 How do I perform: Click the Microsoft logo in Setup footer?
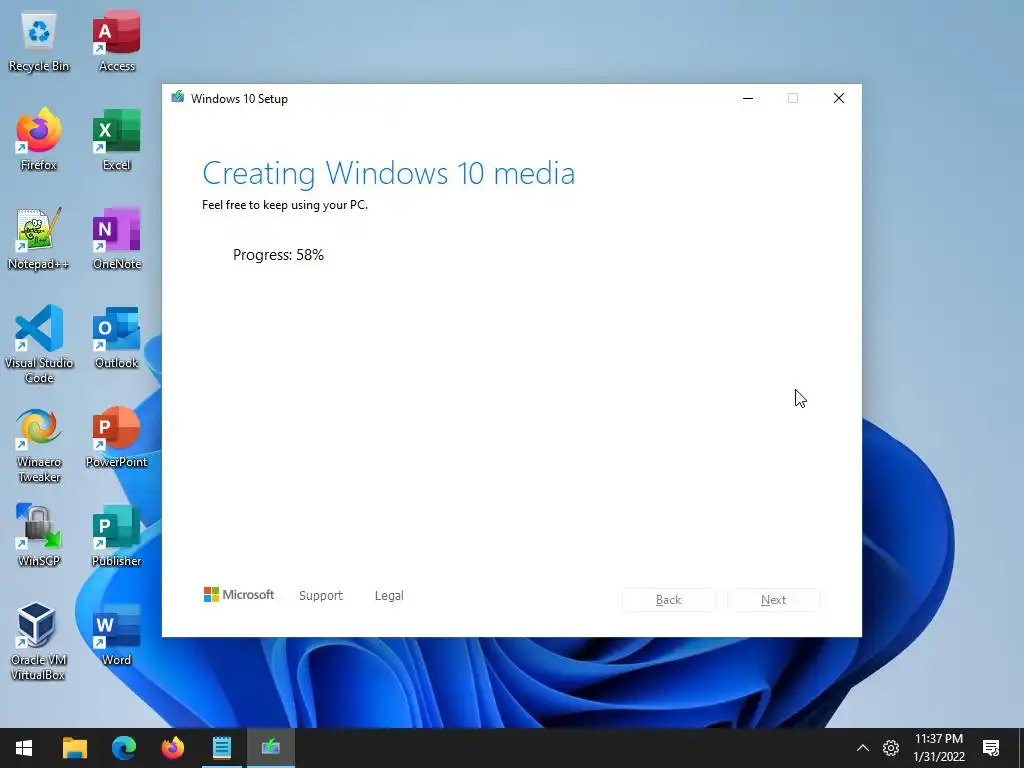(x=239, y=595)
